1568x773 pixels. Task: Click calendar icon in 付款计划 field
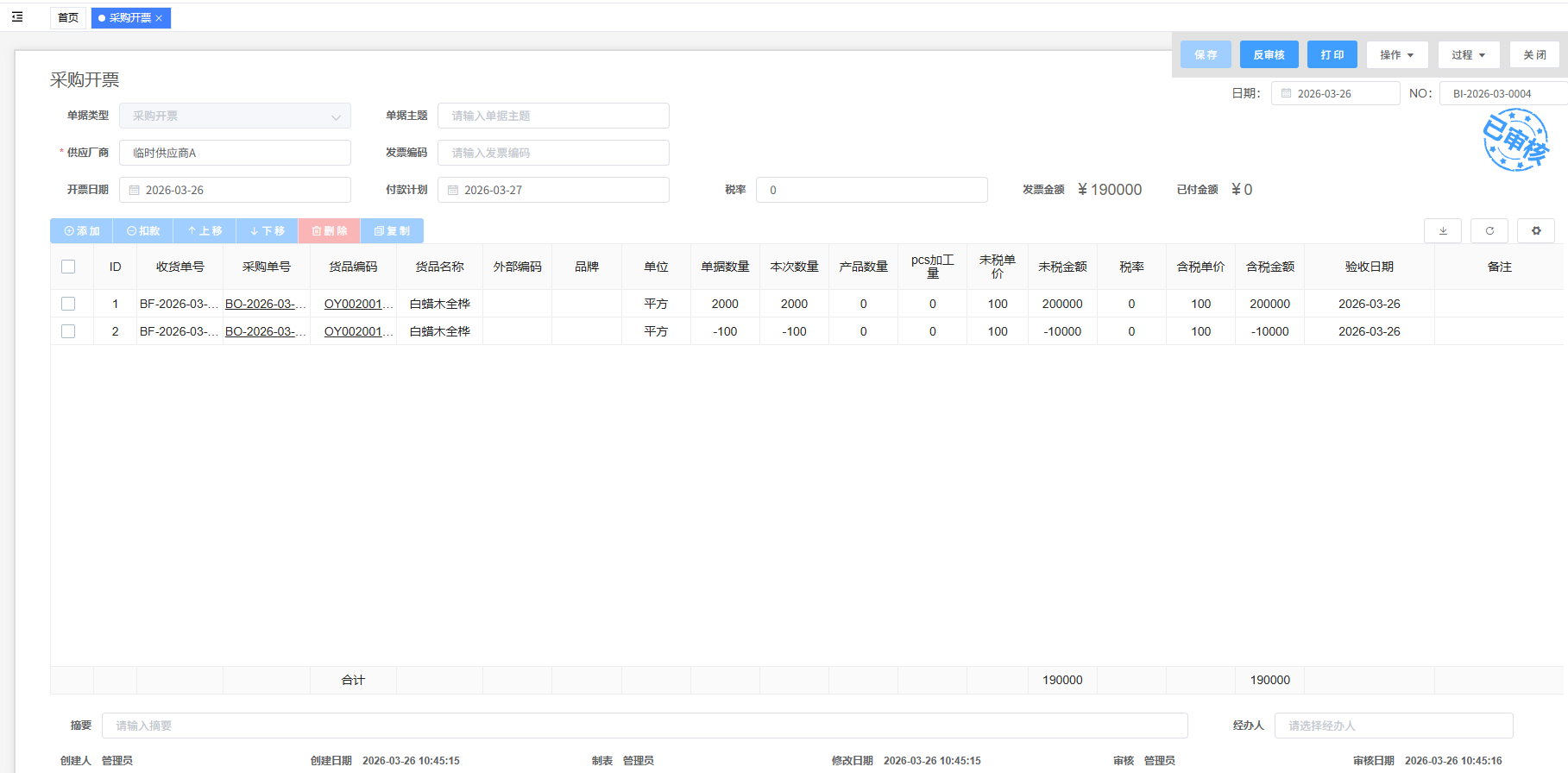click(x=453, y=191)
